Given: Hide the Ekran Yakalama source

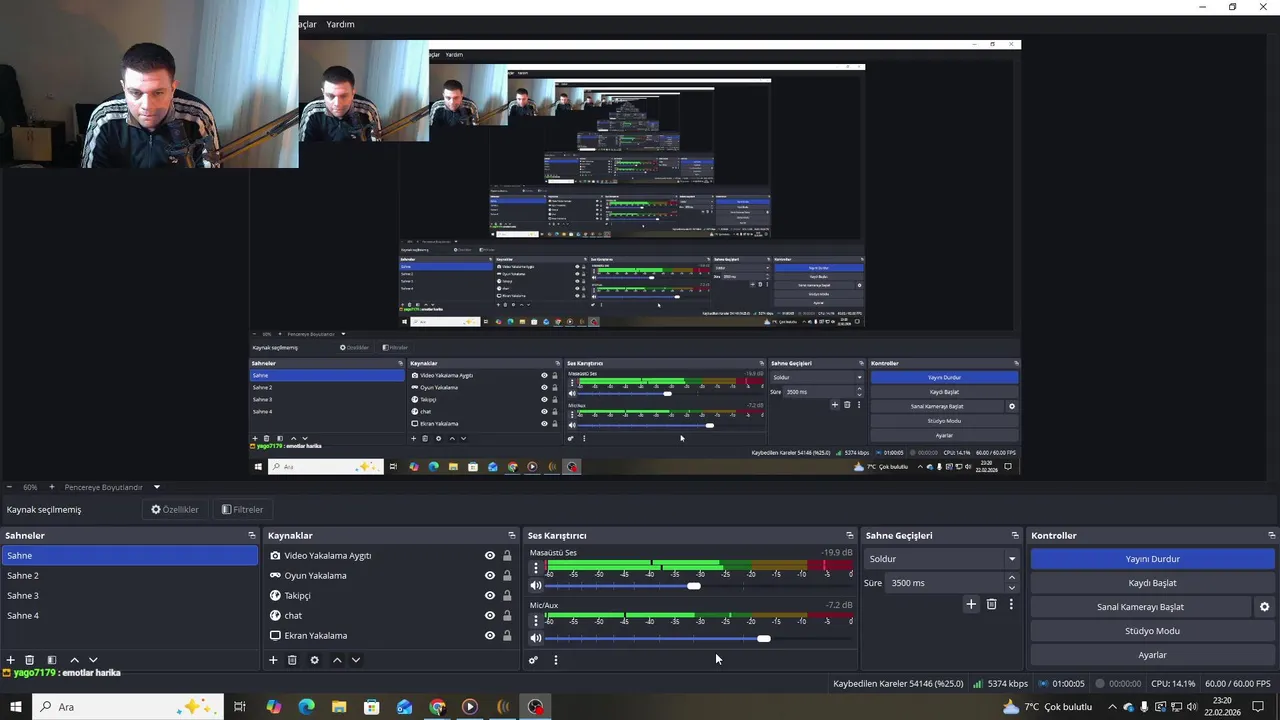Looking at the screenshot, I should tap(490, 636).
